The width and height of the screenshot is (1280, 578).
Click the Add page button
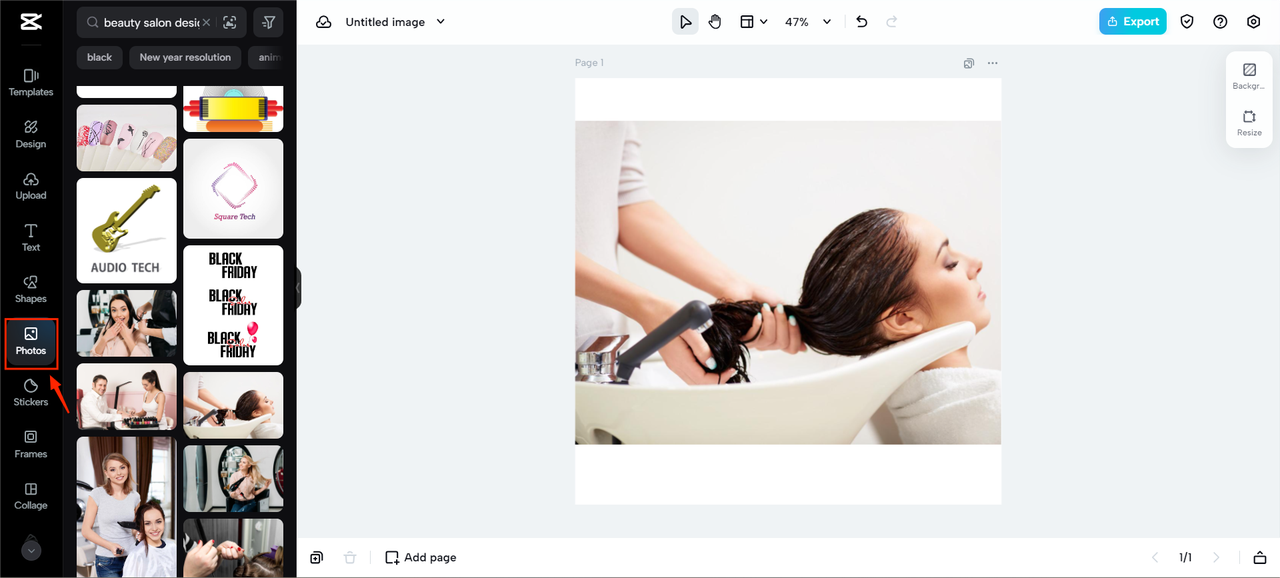coord(421,557)
